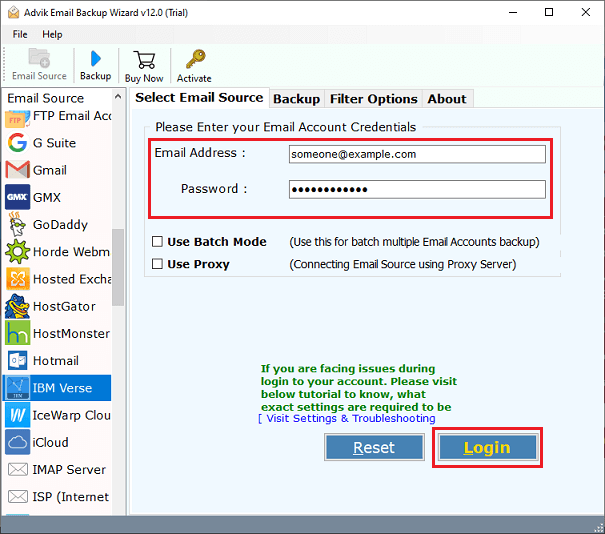
Task: Enable the Use Proxy checkbox
Action: click(x=157, y=264)
